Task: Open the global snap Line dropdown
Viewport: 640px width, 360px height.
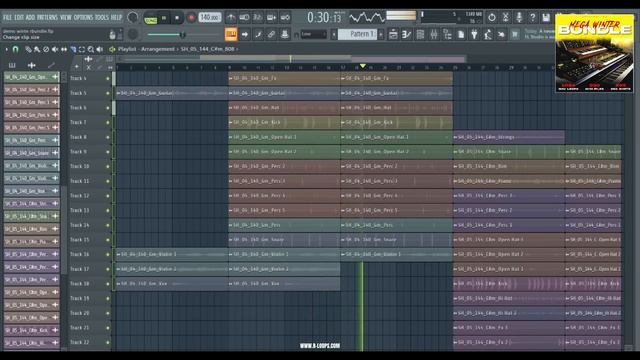Action: pos(313,35)
